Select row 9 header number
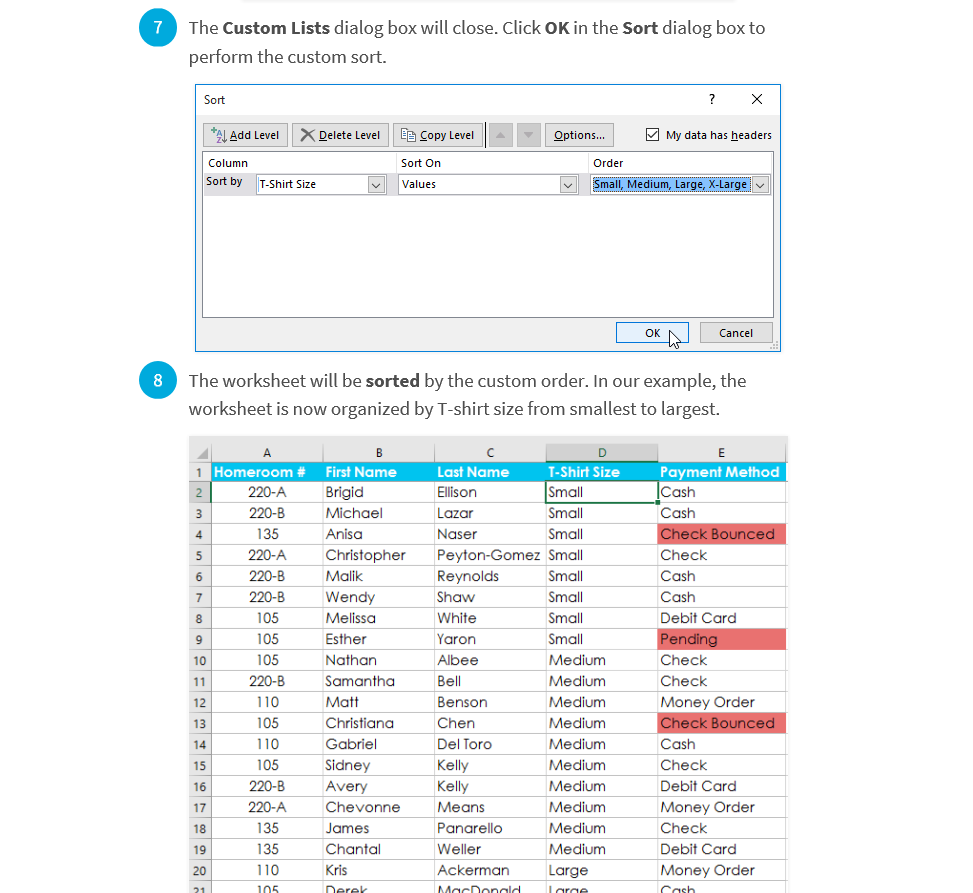973x893 pixels. 199,639
